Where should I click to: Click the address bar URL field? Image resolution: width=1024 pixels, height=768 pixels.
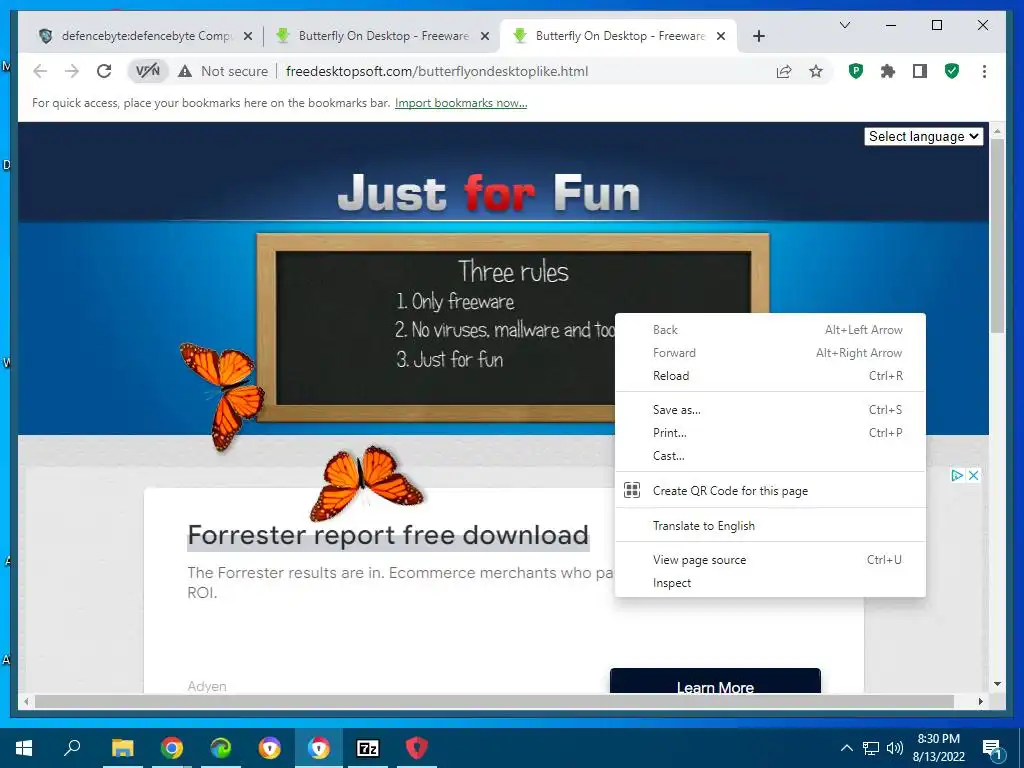coord(437,71)
